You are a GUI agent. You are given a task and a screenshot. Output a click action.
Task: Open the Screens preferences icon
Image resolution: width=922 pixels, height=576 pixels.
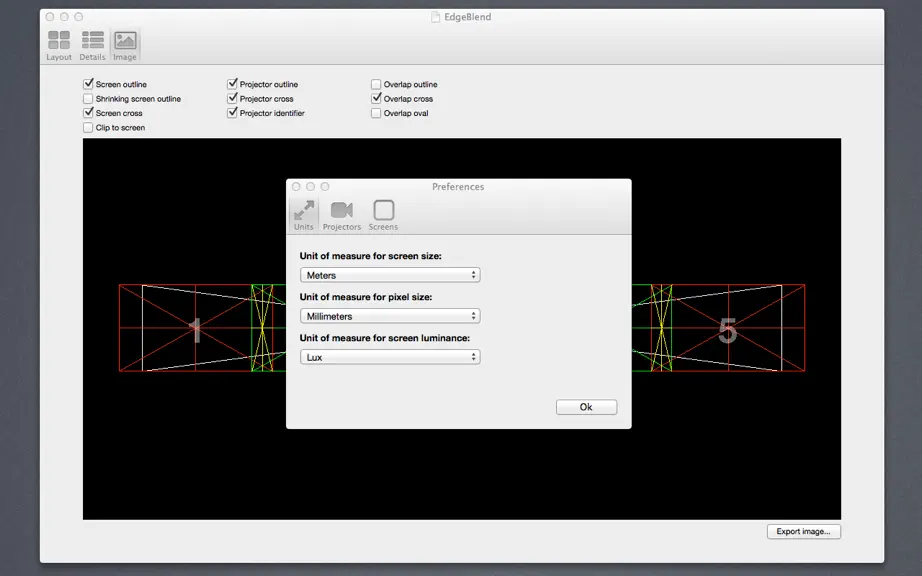383,210
